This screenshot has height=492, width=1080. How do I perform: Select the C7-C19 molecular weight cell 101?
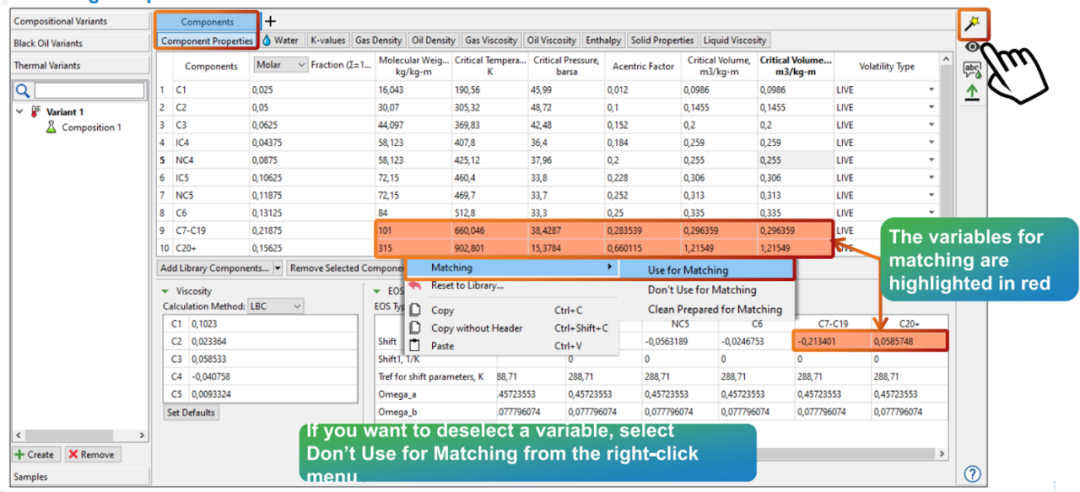[413, 230]
